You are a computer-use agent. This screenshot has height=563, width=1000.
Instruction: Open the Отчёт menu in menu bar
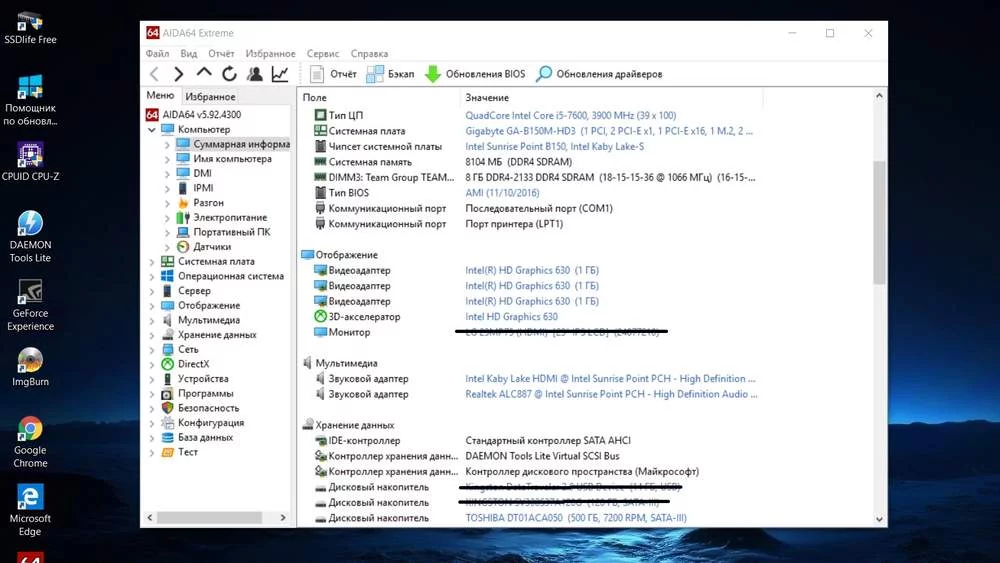(x=221, y=54)
